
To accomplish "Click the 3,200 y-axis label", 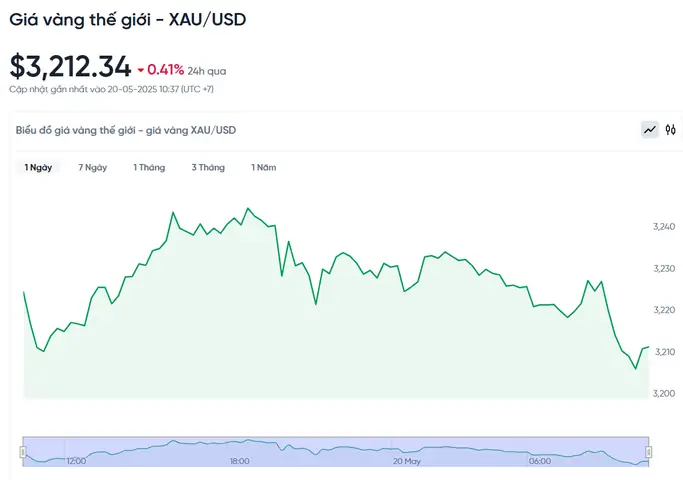I will (664, 393).
